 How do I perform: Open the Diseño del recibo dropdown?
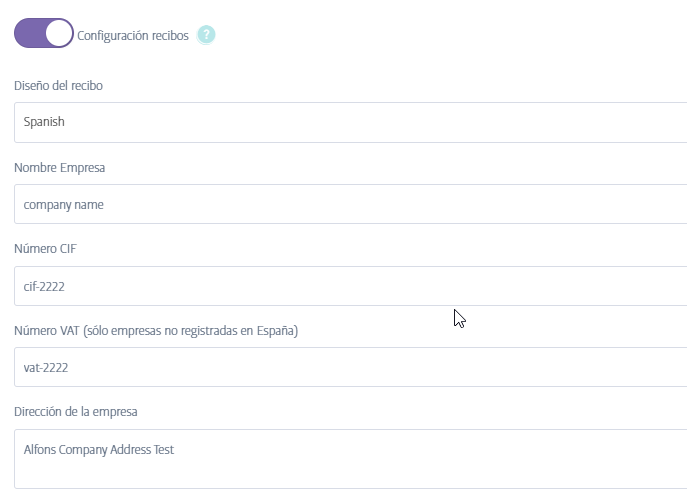point(350,122)
